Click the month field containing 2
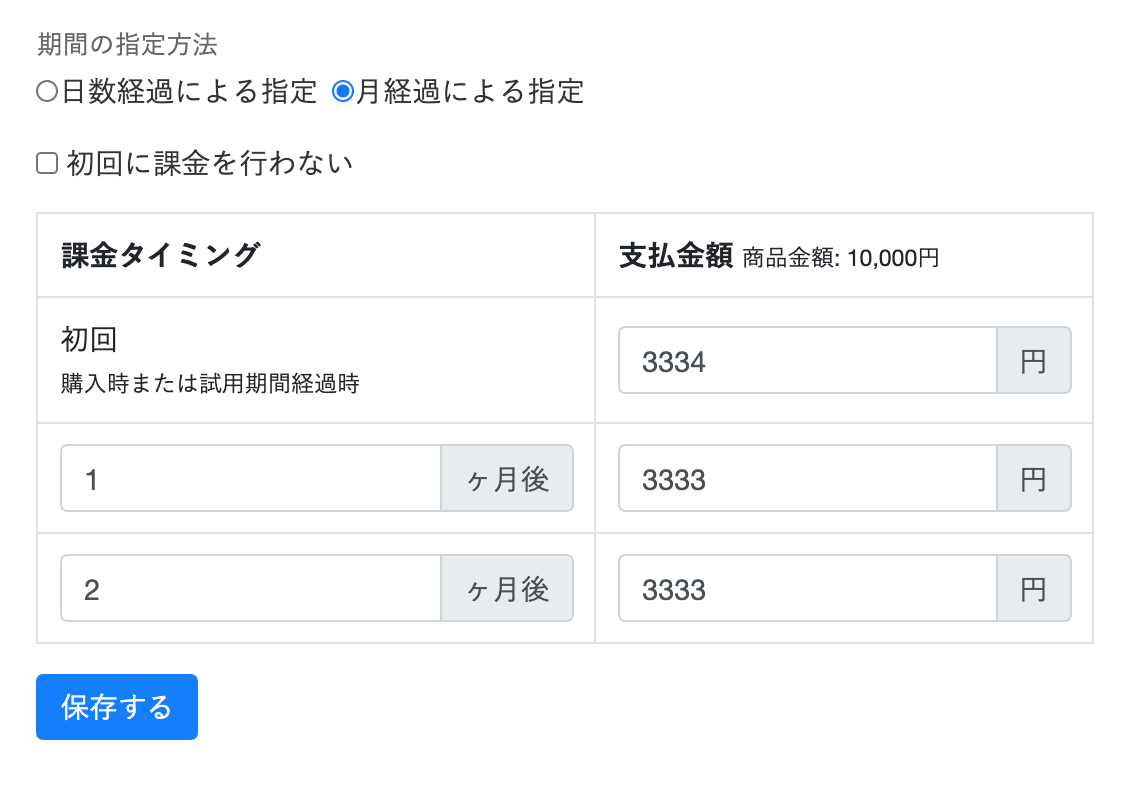The height and width of the screenshot is (796, 1140). 251,589
